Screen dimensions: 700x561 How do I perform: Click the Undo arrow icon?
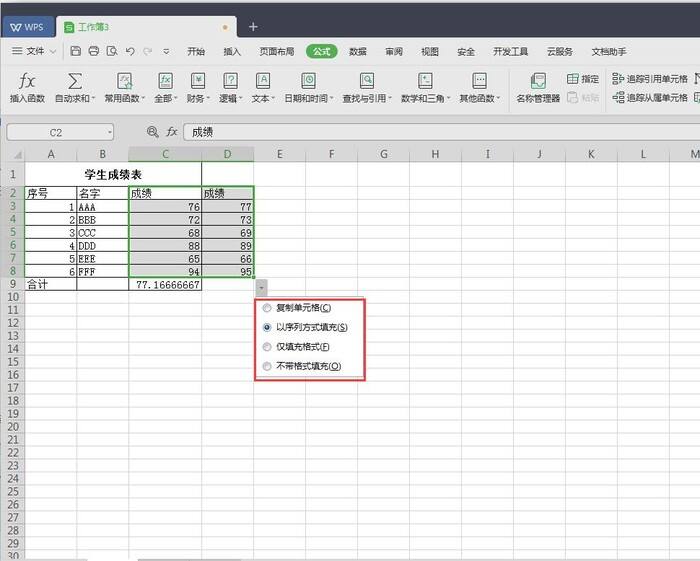pos(130,51)
